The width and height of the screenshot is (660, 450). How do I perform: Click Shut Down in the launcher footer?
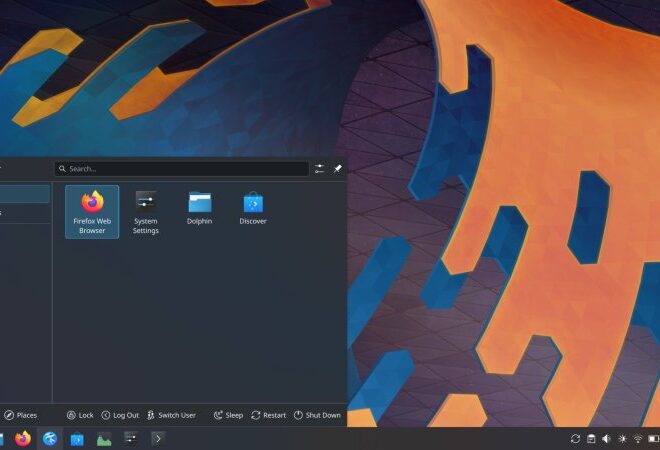pos(317,415)
